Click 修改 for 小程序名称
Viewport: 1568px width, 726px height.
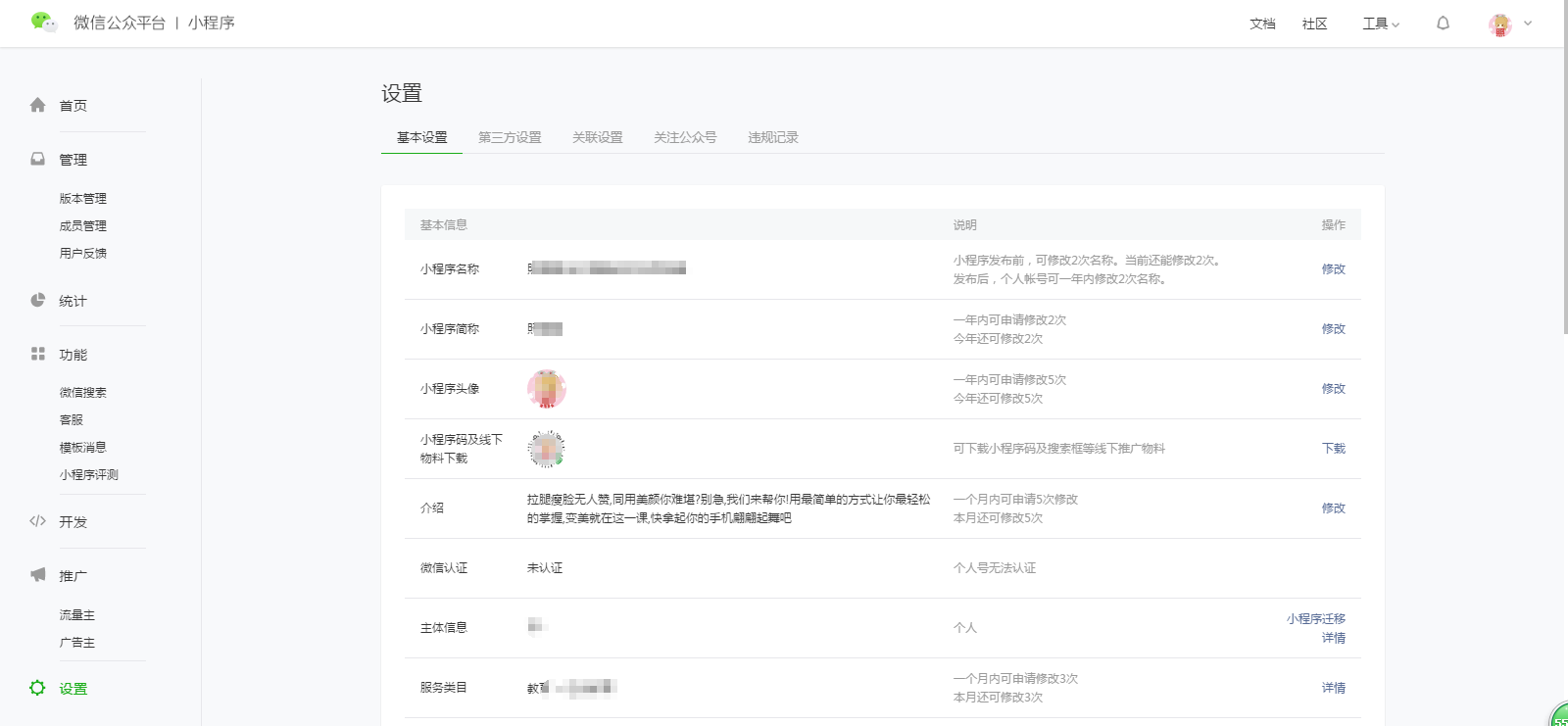pos(1333,269)
